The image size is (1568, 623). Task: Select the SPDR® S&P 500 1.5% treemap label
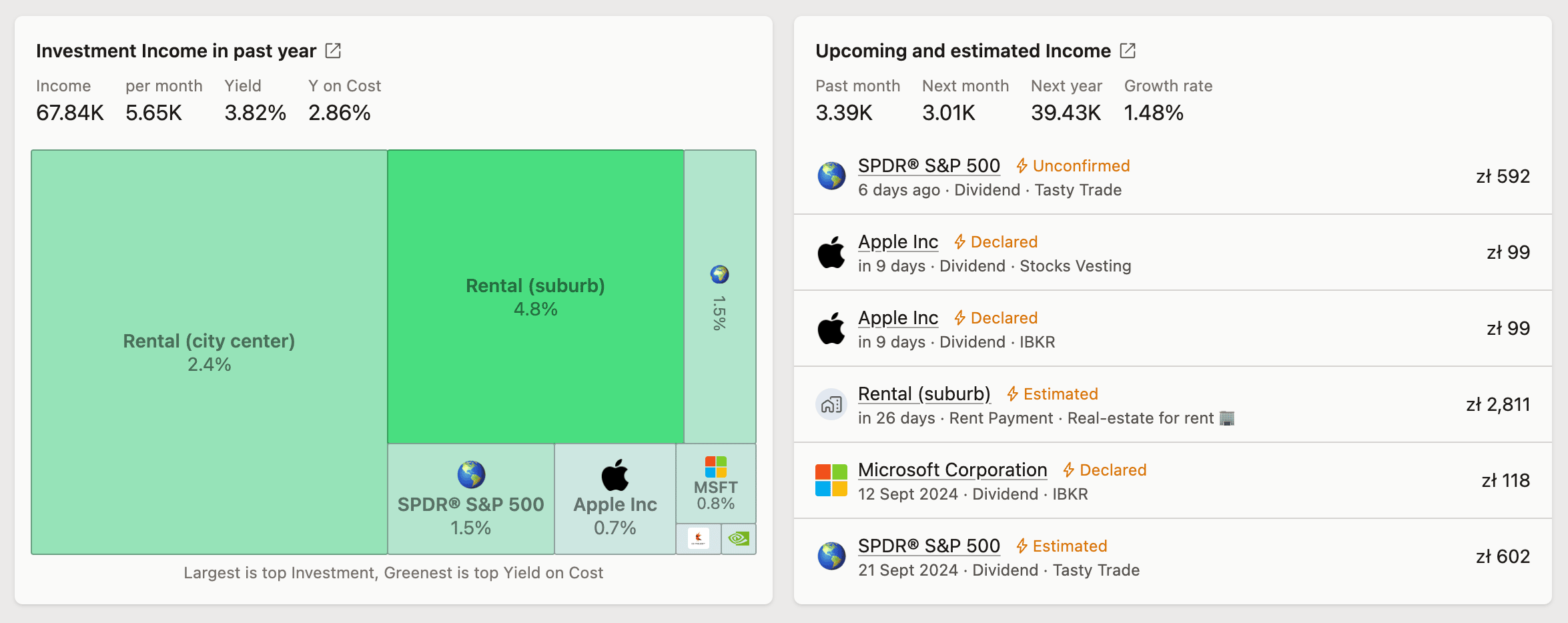[x=471, y=516]
